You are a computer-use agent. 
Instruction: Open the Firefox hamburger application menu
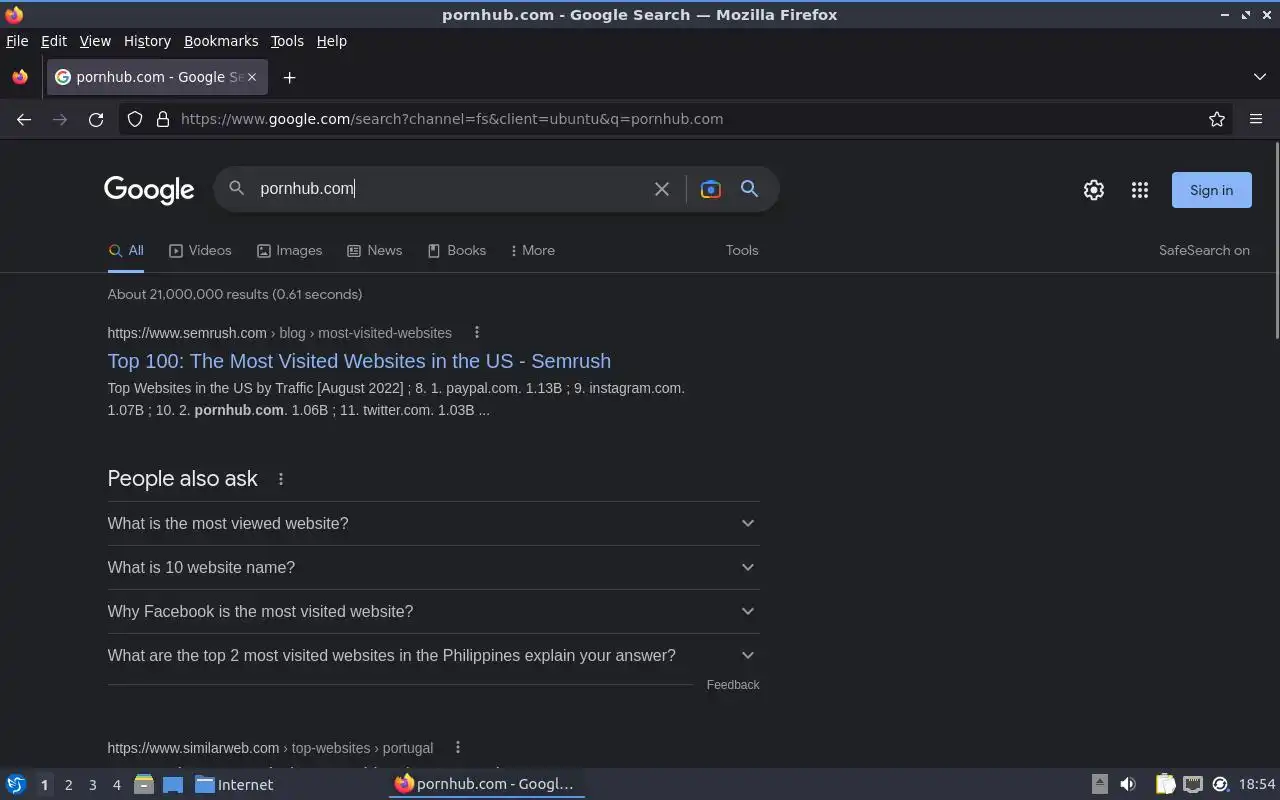(x=1256, y=119)
